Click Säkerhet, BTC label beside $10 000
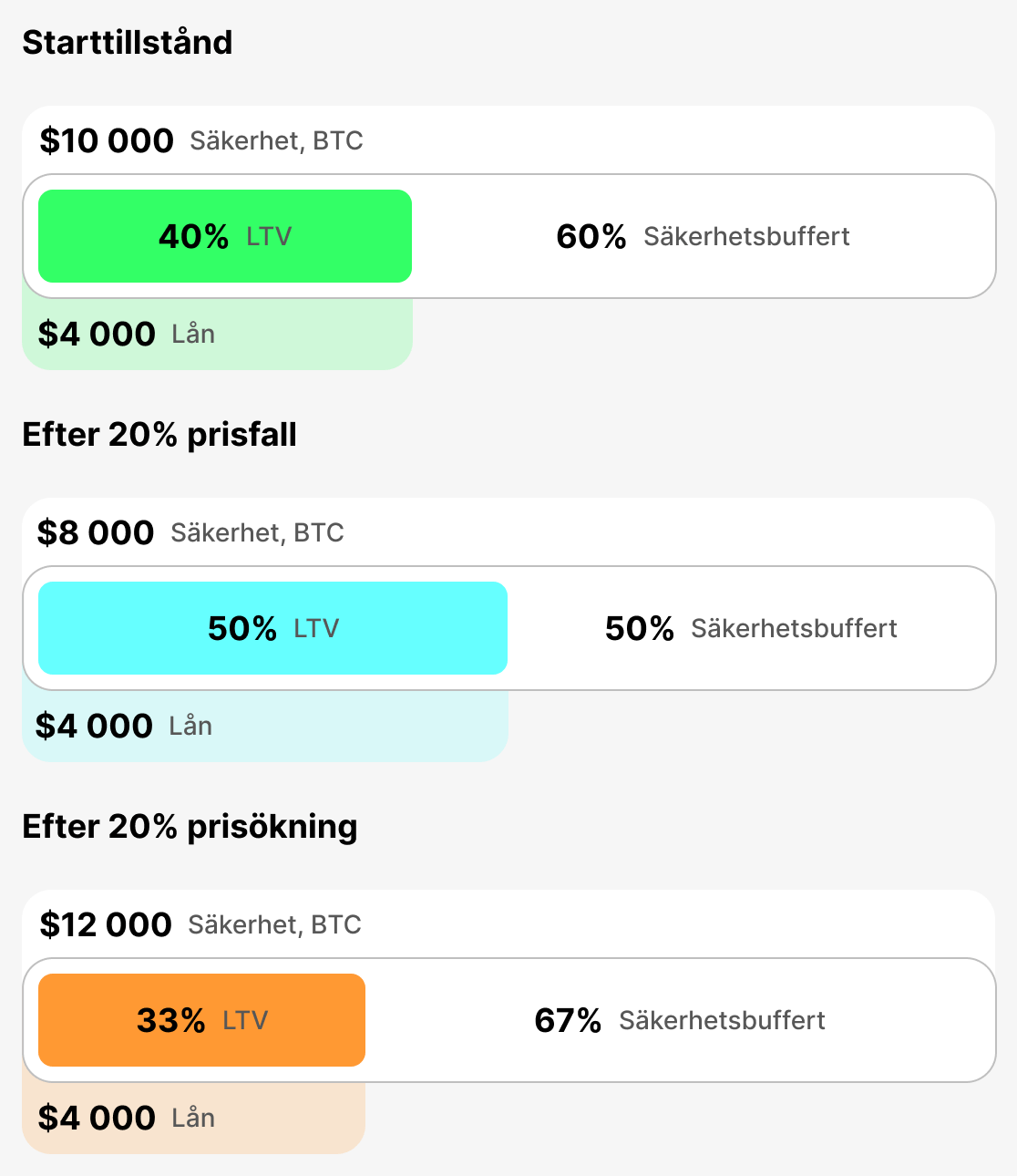This screenshot has height=1176, width=1017. (x=276, y=141)
